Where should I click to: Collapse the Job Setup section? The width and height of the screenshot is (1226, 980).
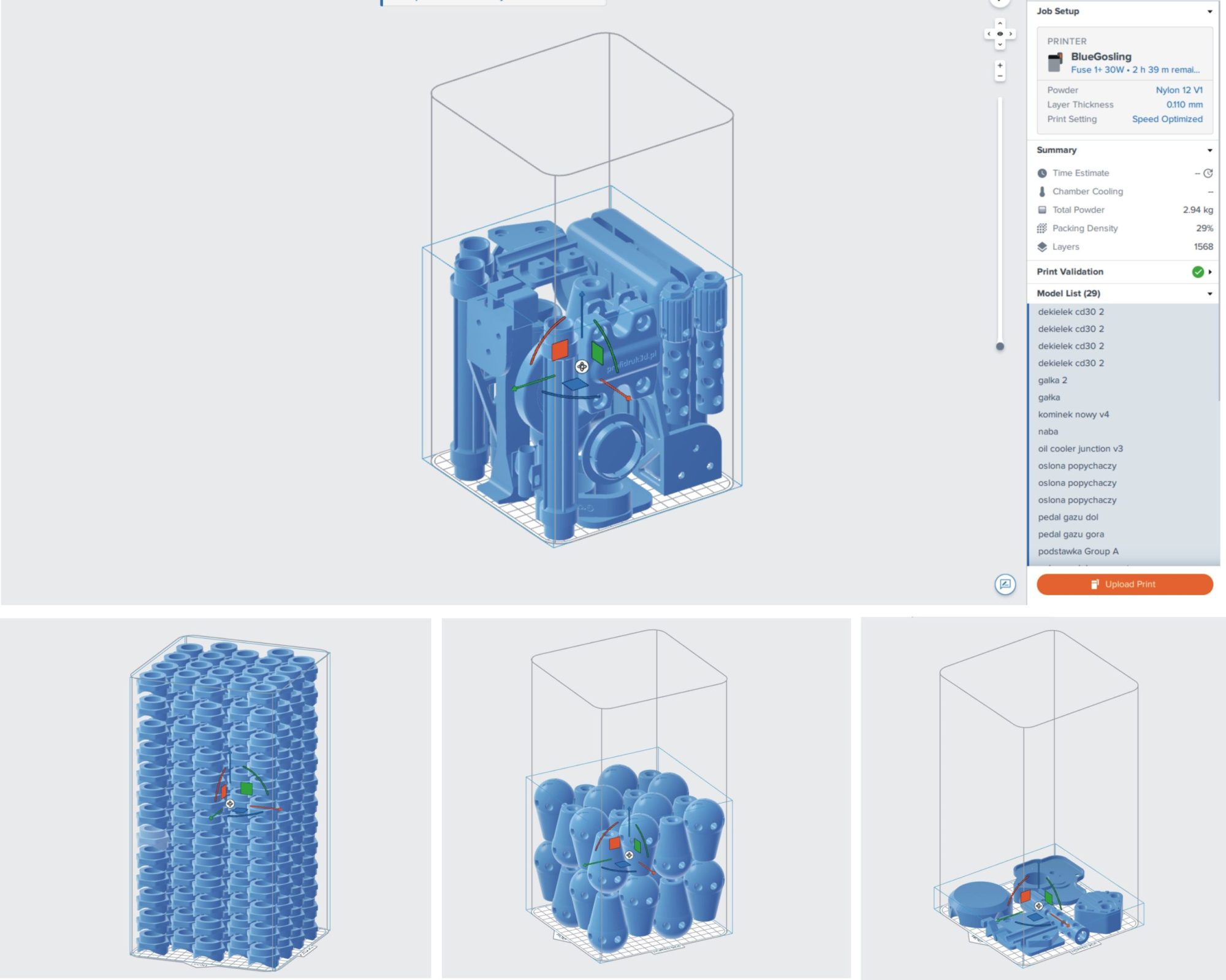pyautogui.click(x=1209, y=12)
